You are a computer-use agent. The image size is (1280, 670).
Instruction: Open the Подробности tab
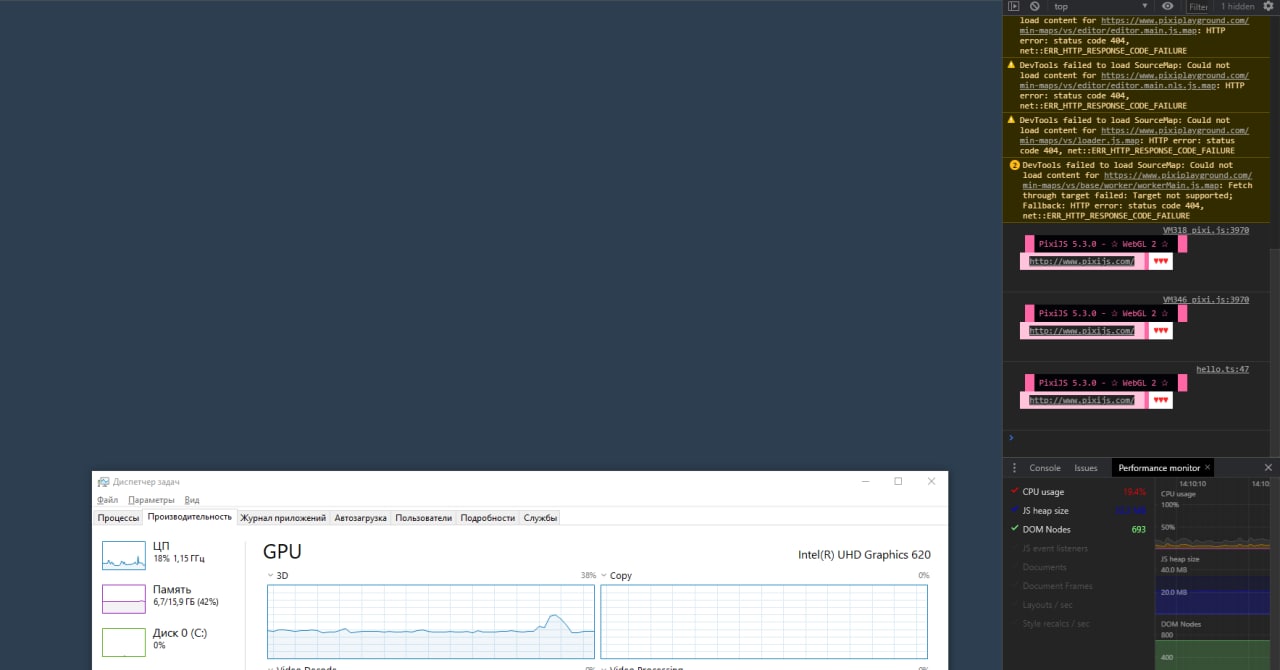tap(488, 518)
